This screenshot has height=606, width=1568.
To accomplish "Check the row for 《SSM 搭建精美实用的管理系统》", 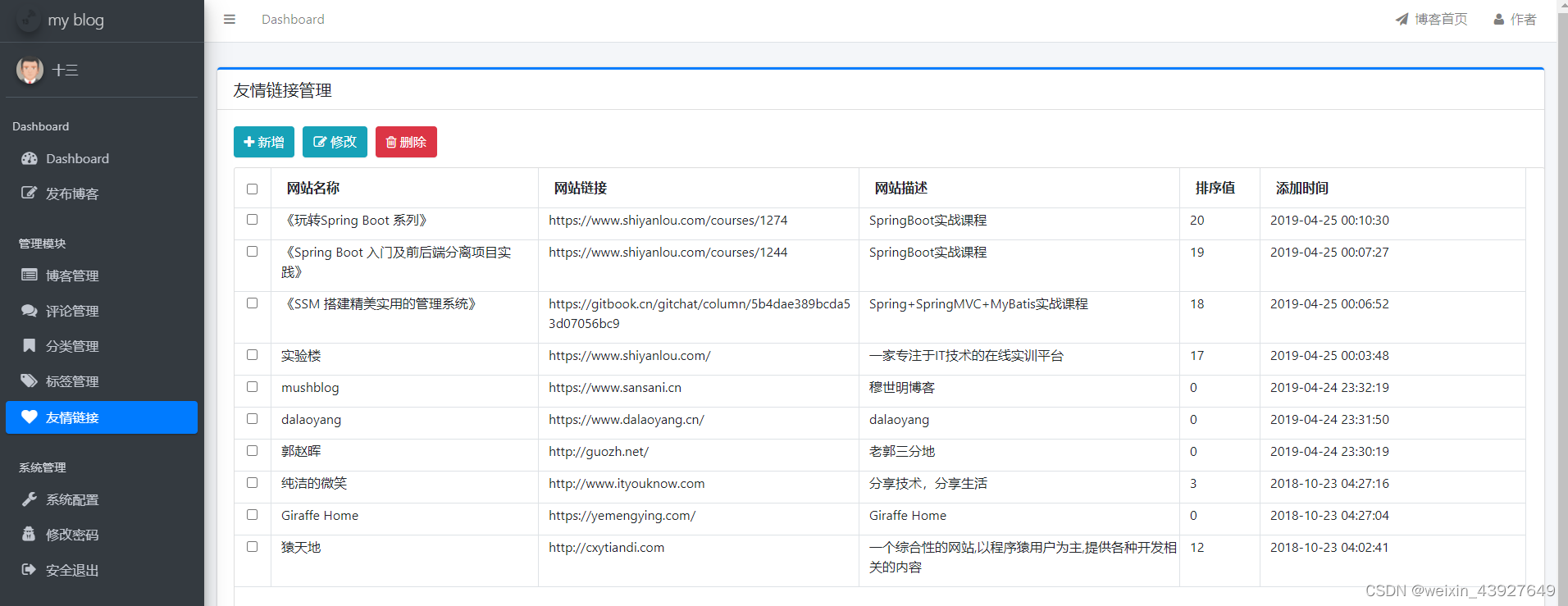I will coord(253,303).
